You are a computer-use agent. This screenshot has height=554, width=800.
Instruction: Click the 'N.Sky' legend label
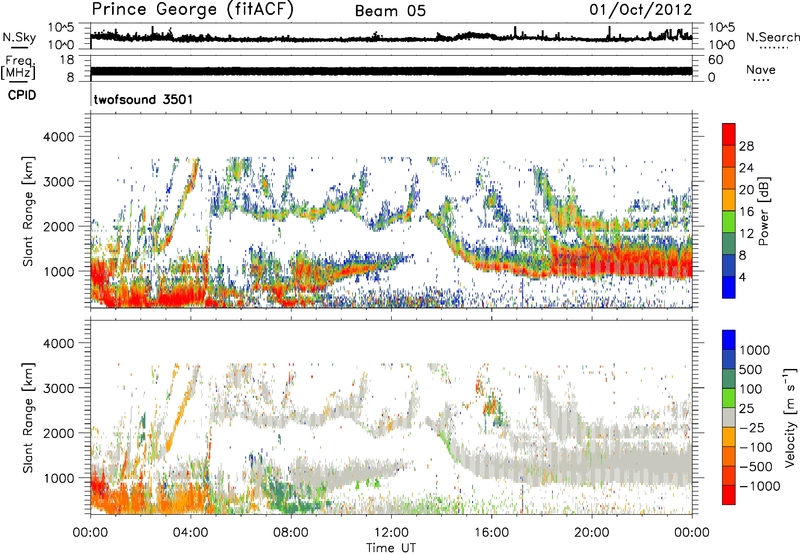pos(19,37)
